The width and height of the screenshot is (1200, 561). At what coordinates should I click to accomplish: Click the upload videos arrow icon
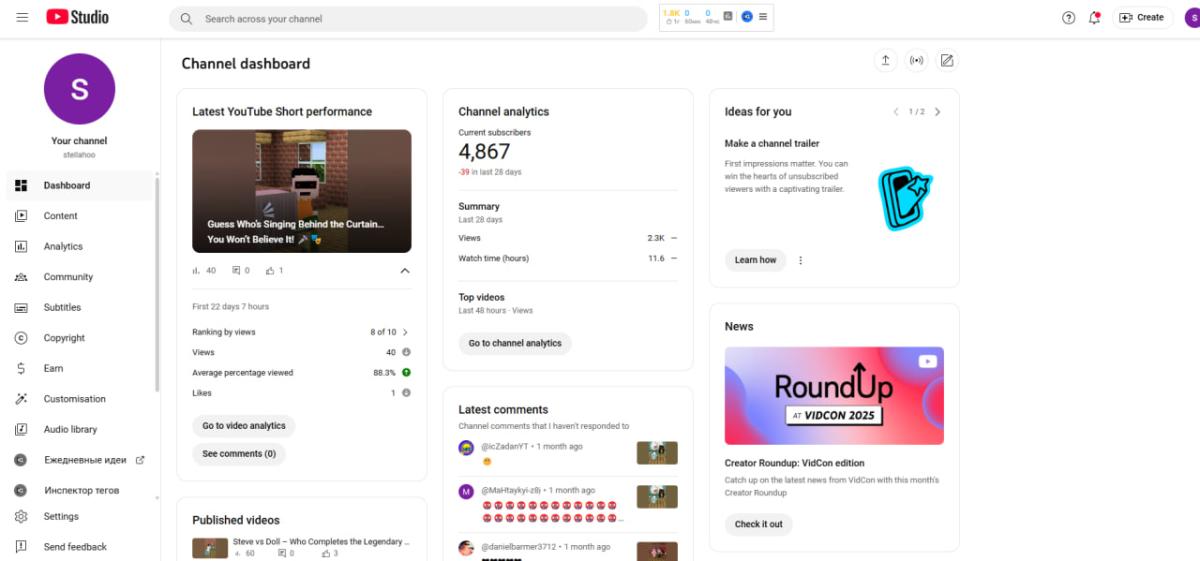885,61
